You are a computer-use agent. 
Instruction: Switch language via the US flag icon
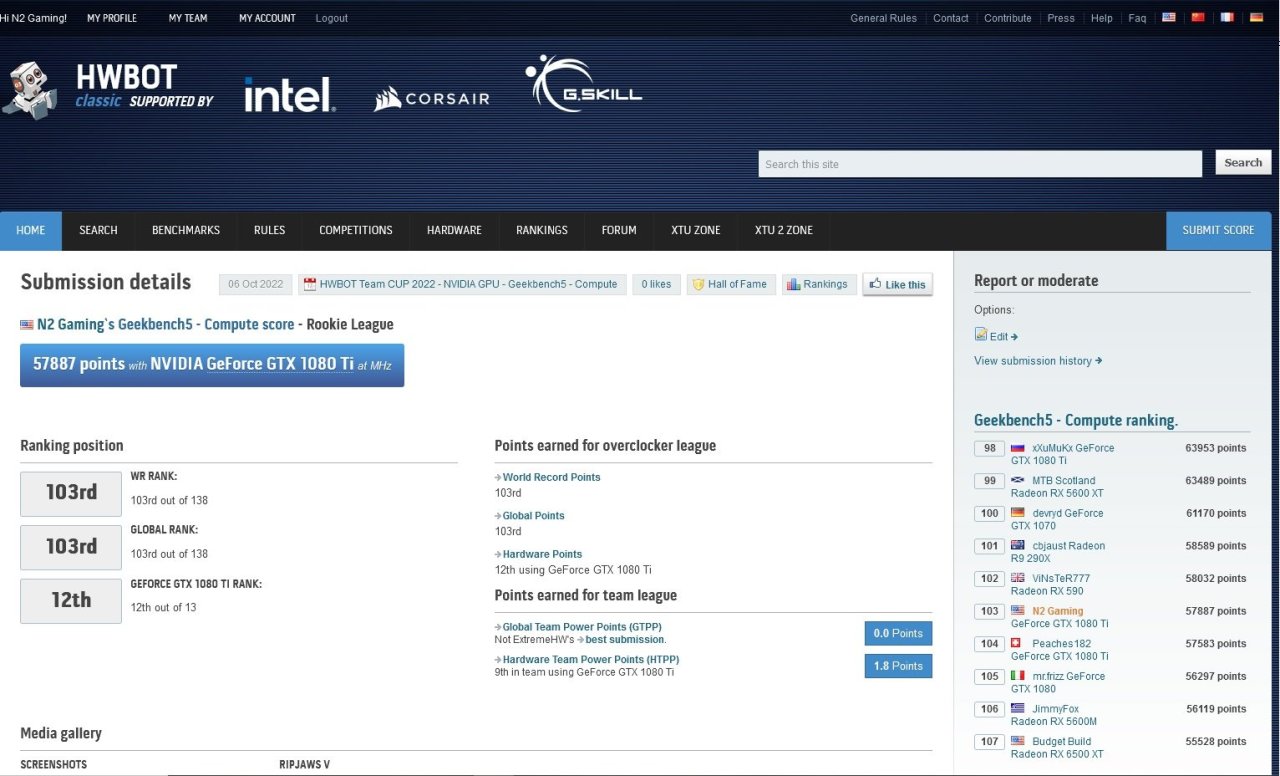coord(1168,18)
